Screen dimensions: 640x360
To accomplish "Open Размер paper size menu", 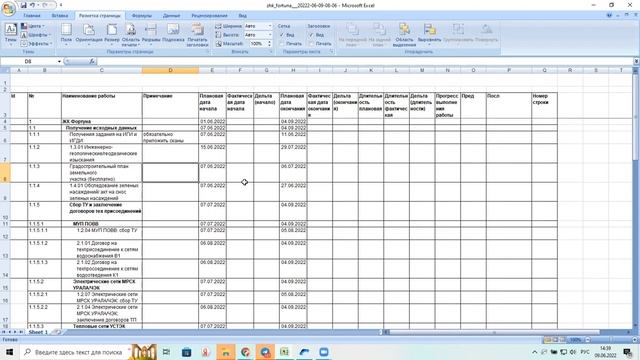I will pos(112,34).
